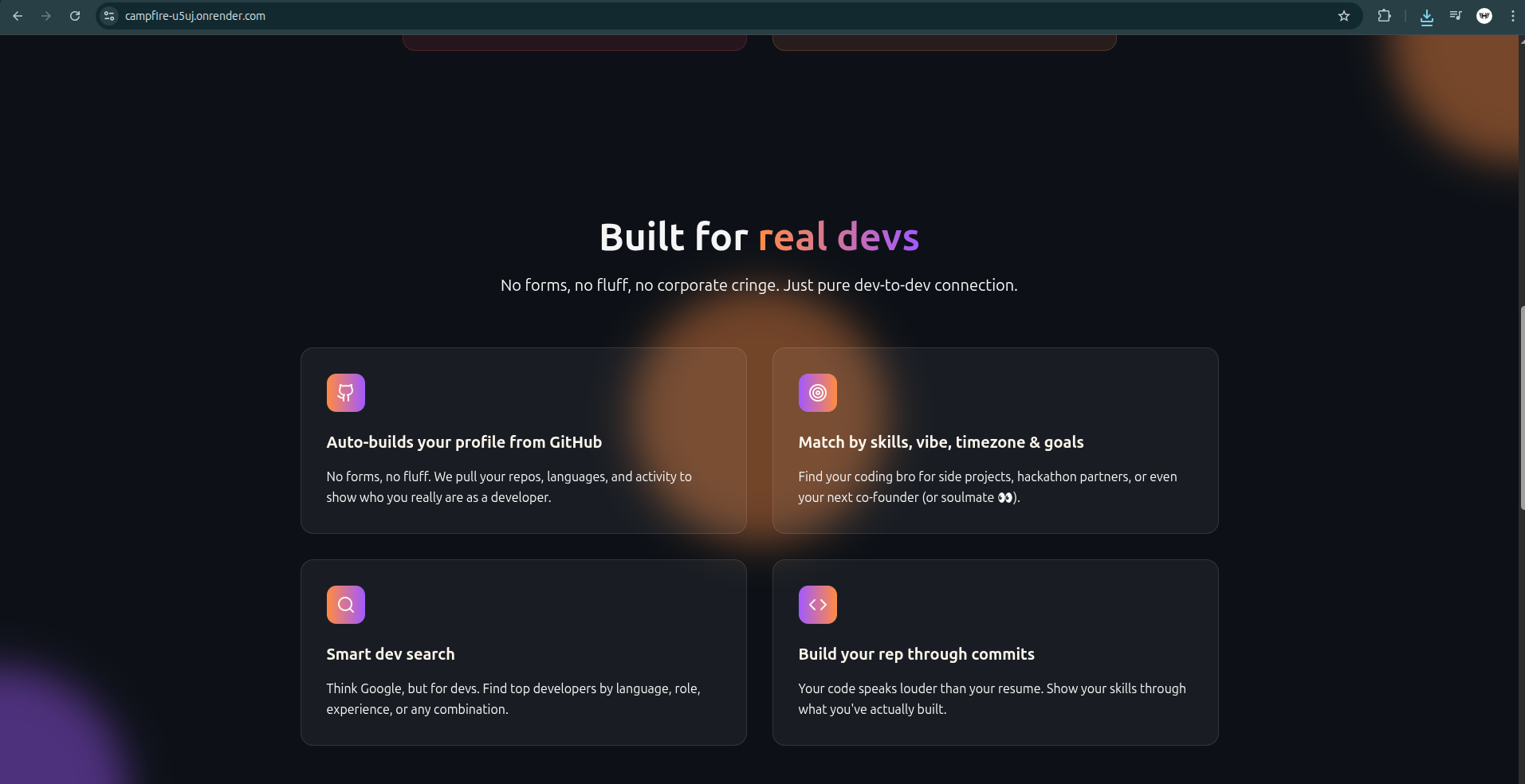
Task: Click the forward navigation arrow
Action: (46, 16)
